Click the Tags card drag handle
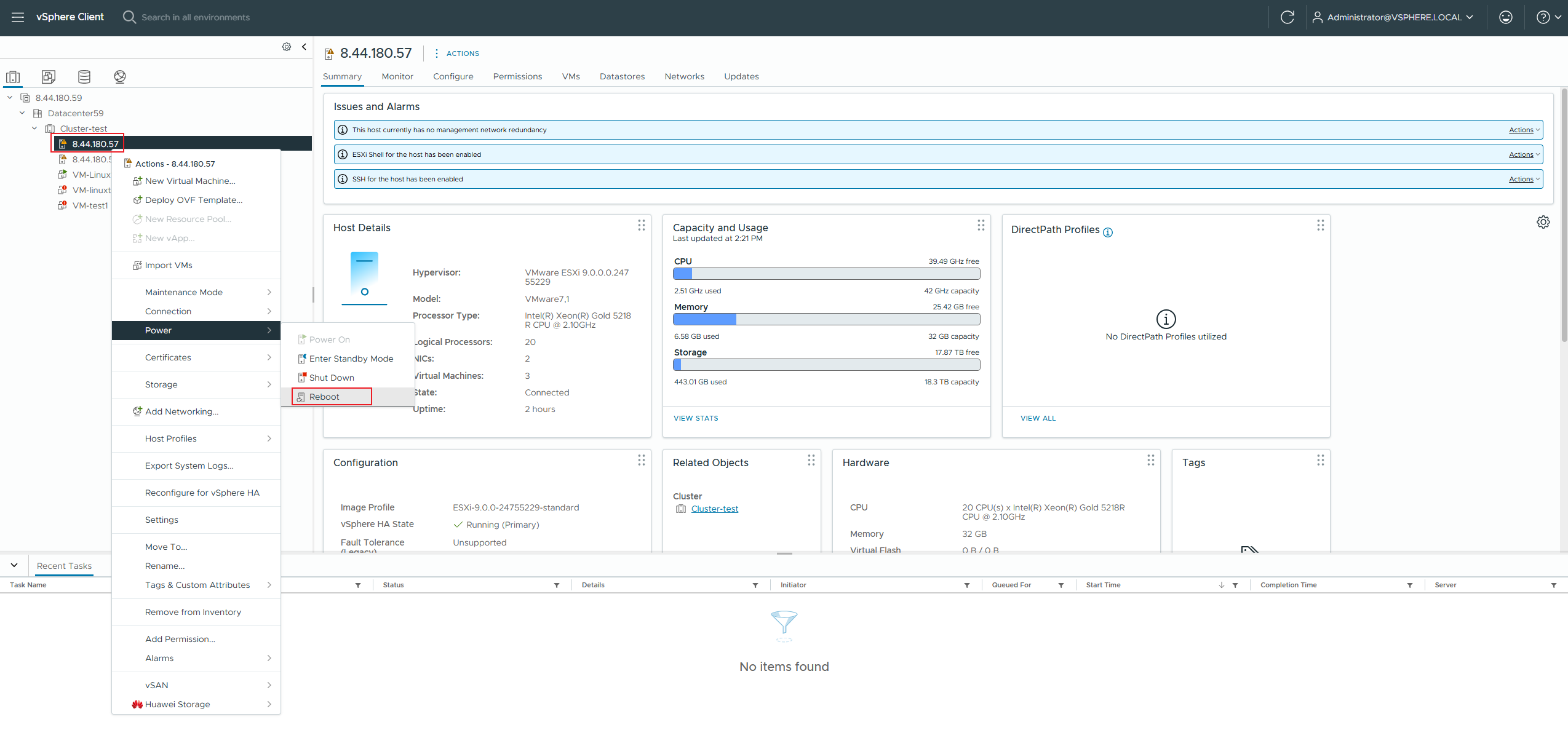Screen dimensions: 1568x738 point(1321,460)
